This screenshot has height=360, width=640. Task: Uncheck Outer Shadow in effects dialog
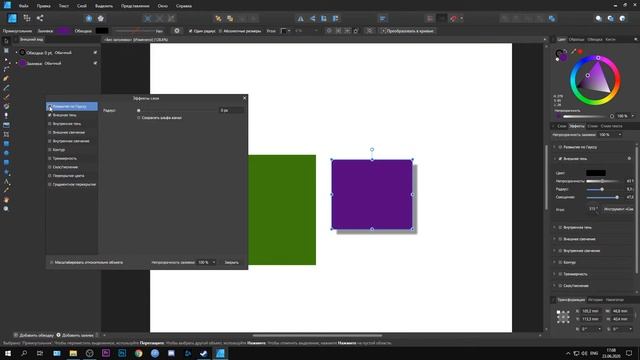[x=50, y=115]
